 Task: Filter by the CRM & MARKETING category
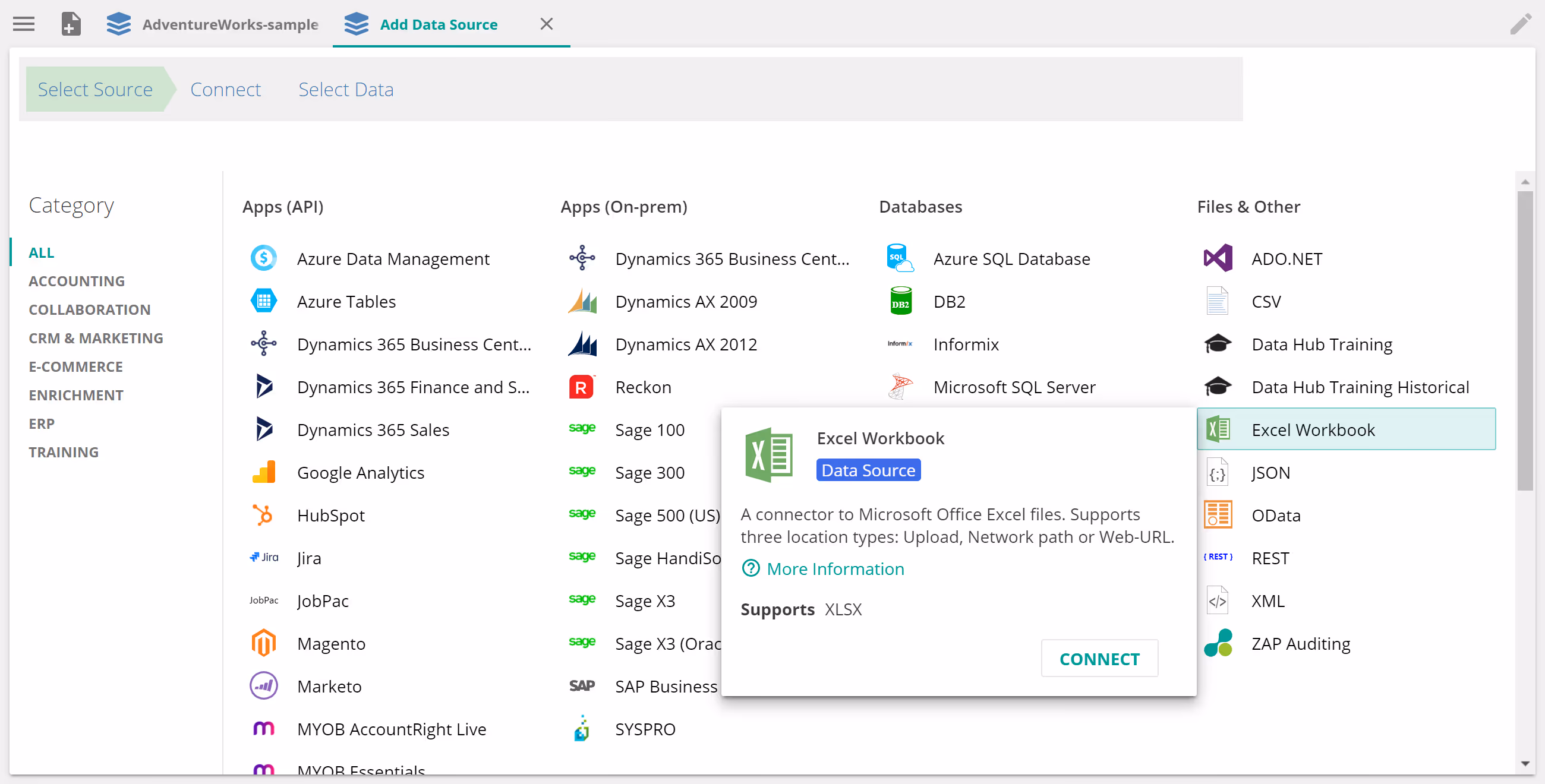(96, 337)
